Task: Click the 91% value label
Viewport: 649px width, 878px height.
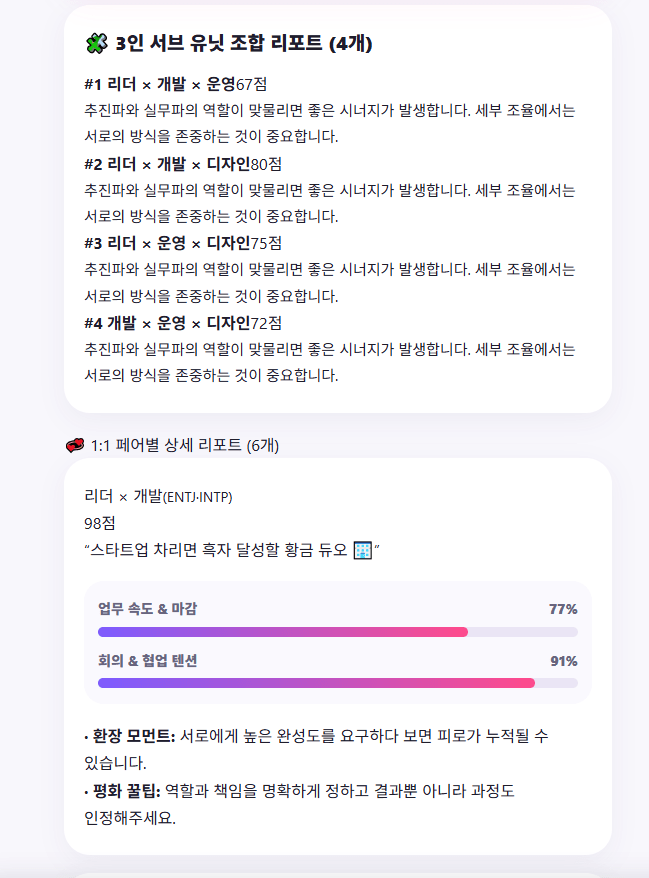Action: [563, 661]
